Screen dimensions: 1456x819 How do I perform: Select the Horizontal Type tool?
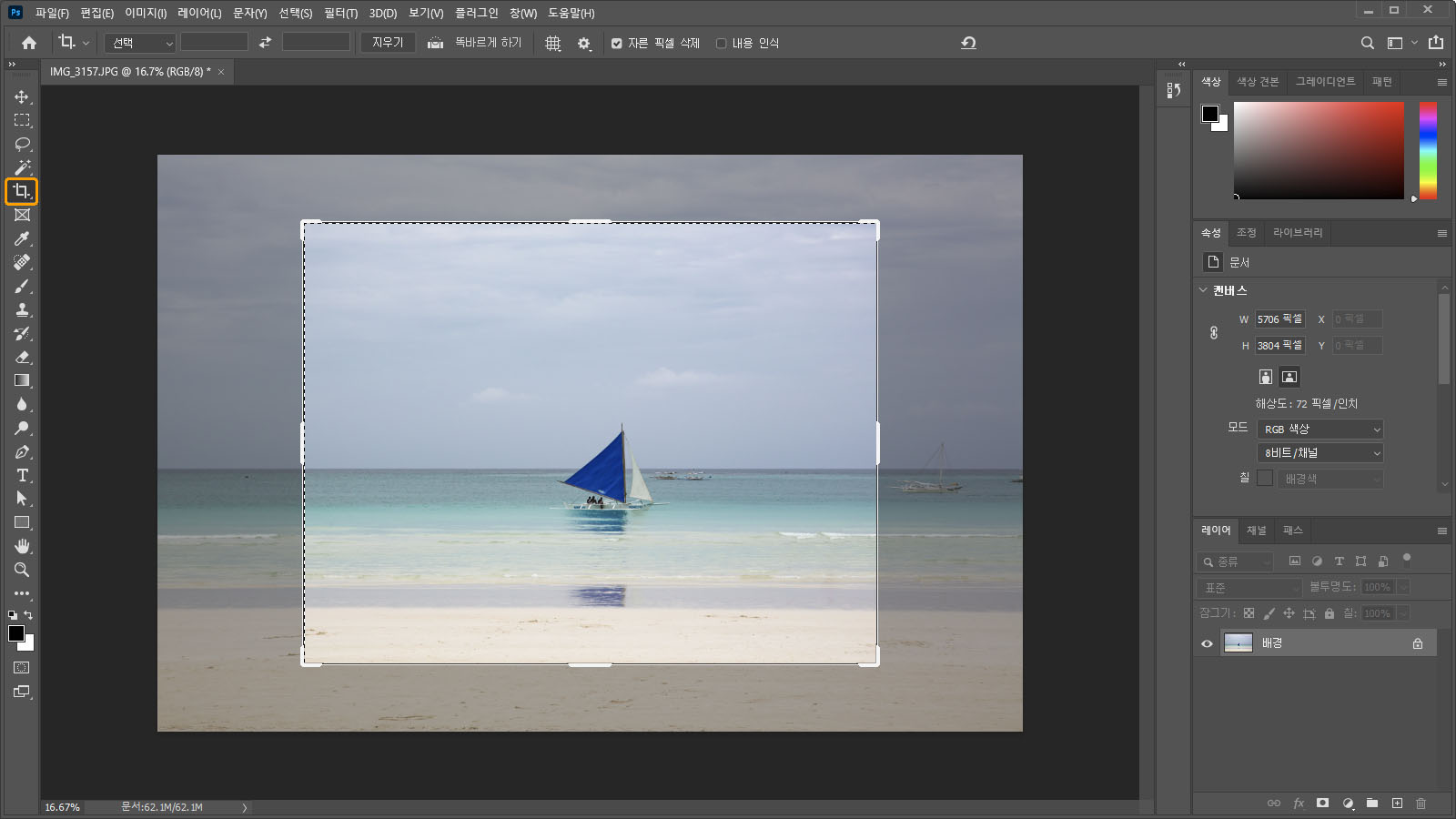coord(22,475)
